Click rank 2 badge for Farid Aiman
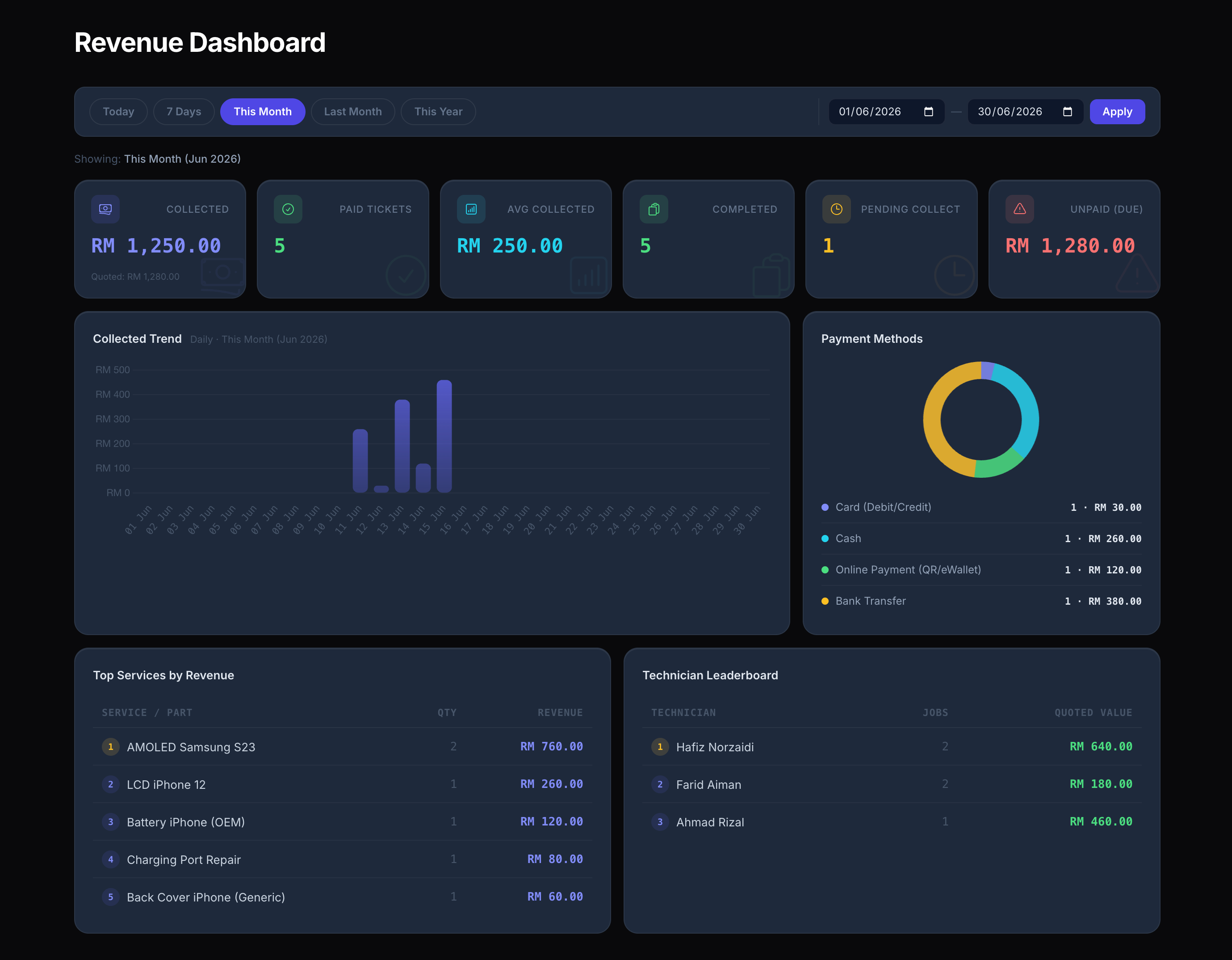Image resolution: width=1232 pixels, height=960 pixels. pyautogui.click(x=660, y=784)
